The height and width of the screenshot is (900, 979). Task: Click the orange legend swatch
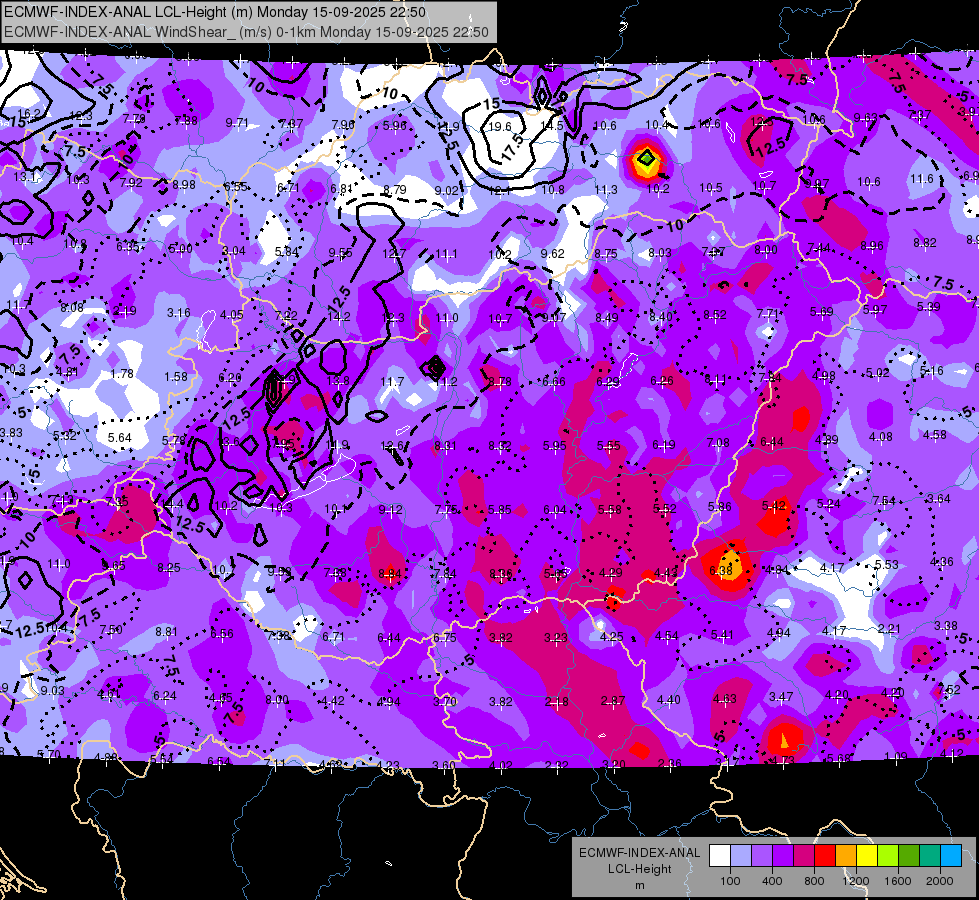coord(845,856)
